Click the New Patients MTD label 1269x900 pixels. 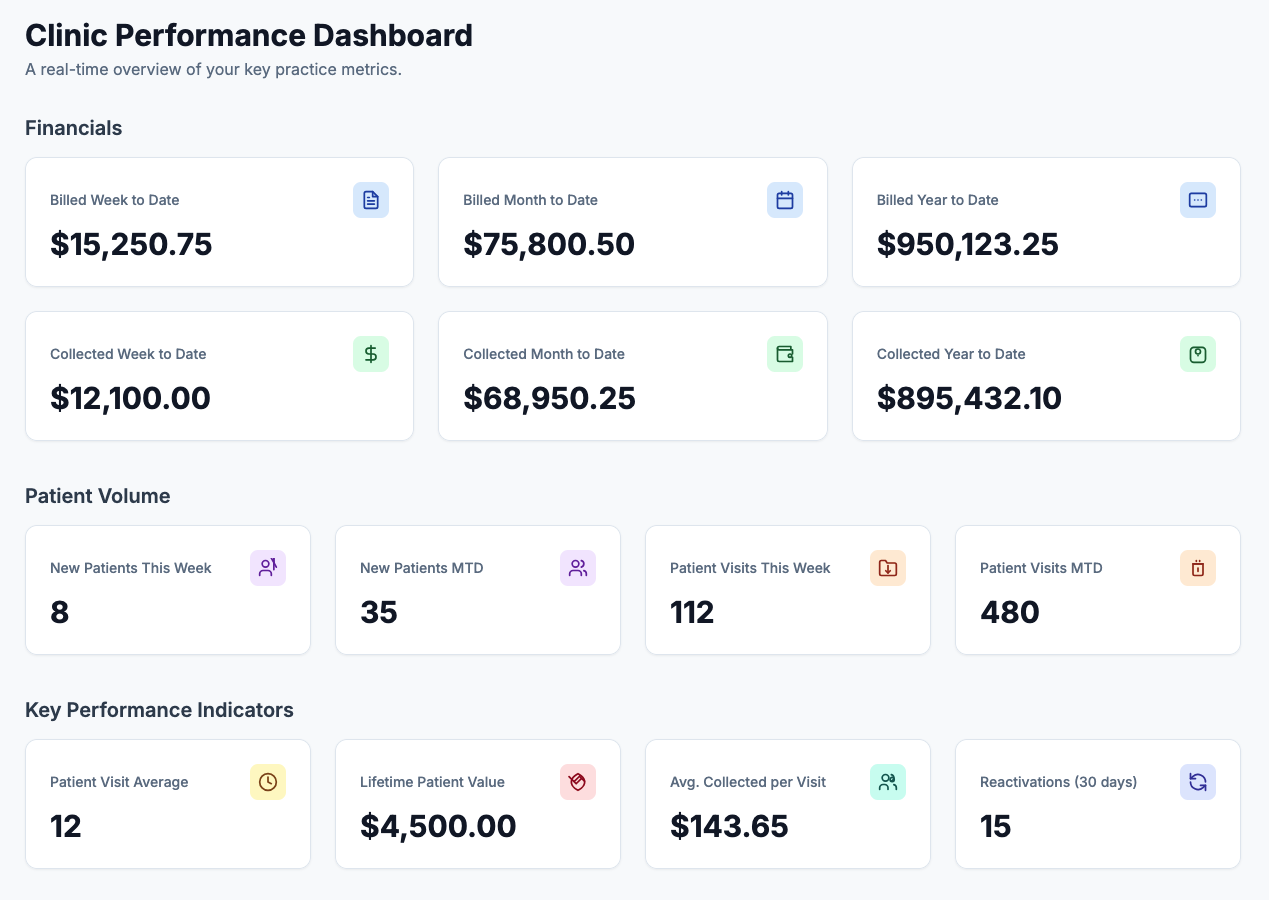click(422, 568)
